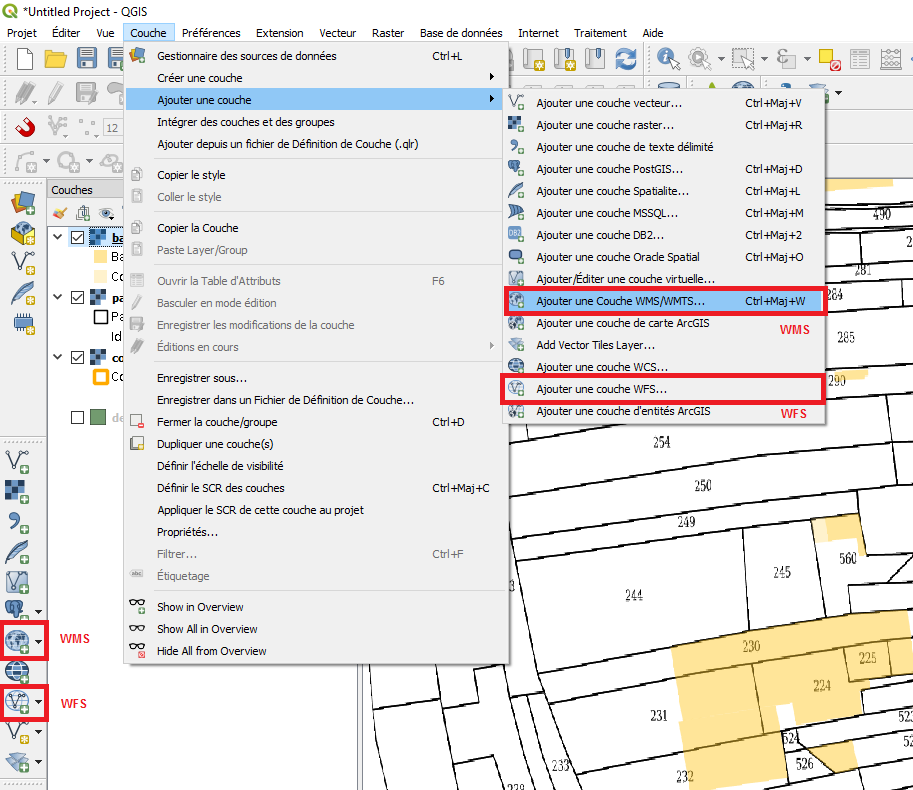Click the snapping tolerance field showing 12
The width and height of the screenshot is (913, 790).
coord(112,127)
